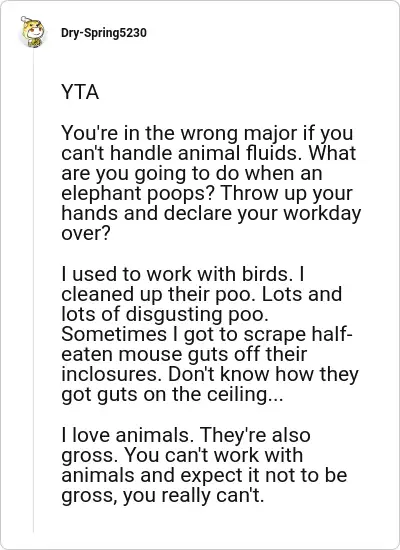Click the line "elephant poops? Throw up your"

[x=207, y=194]
